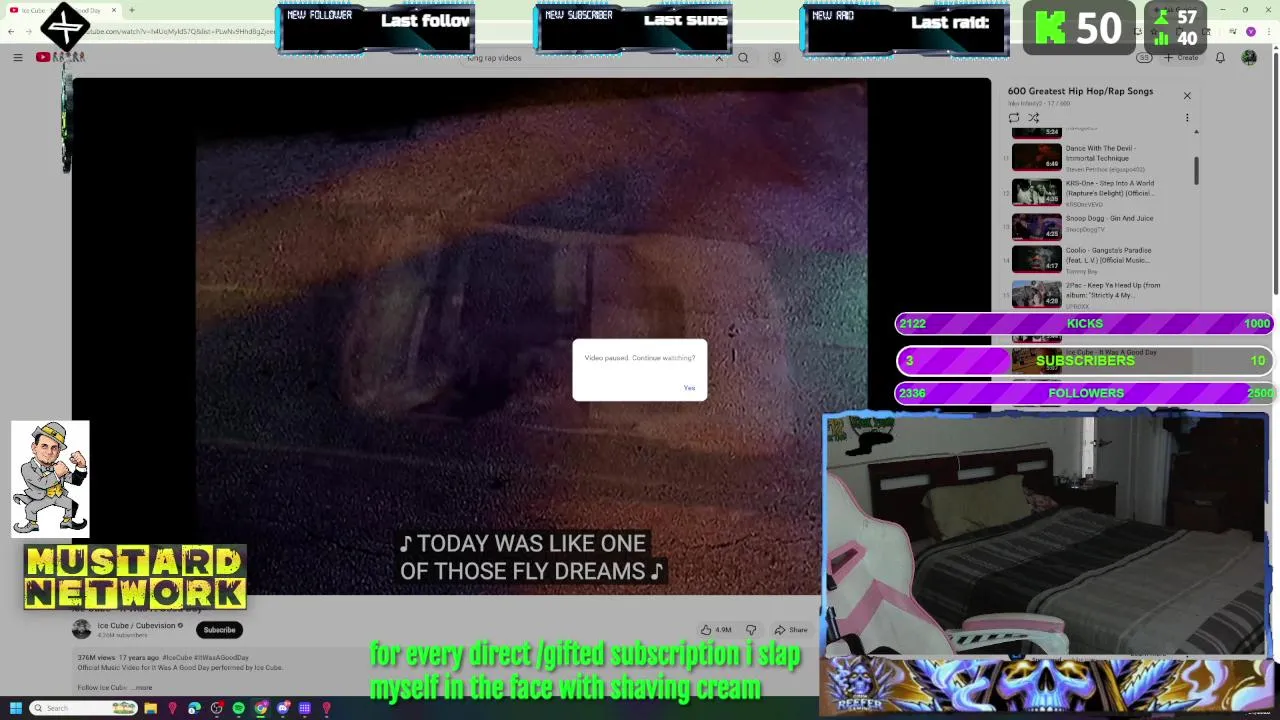Click Yes in the video paused dialog
This screenshot has height=720, width=1280.
pyautogui.click(x=689, y=388)
